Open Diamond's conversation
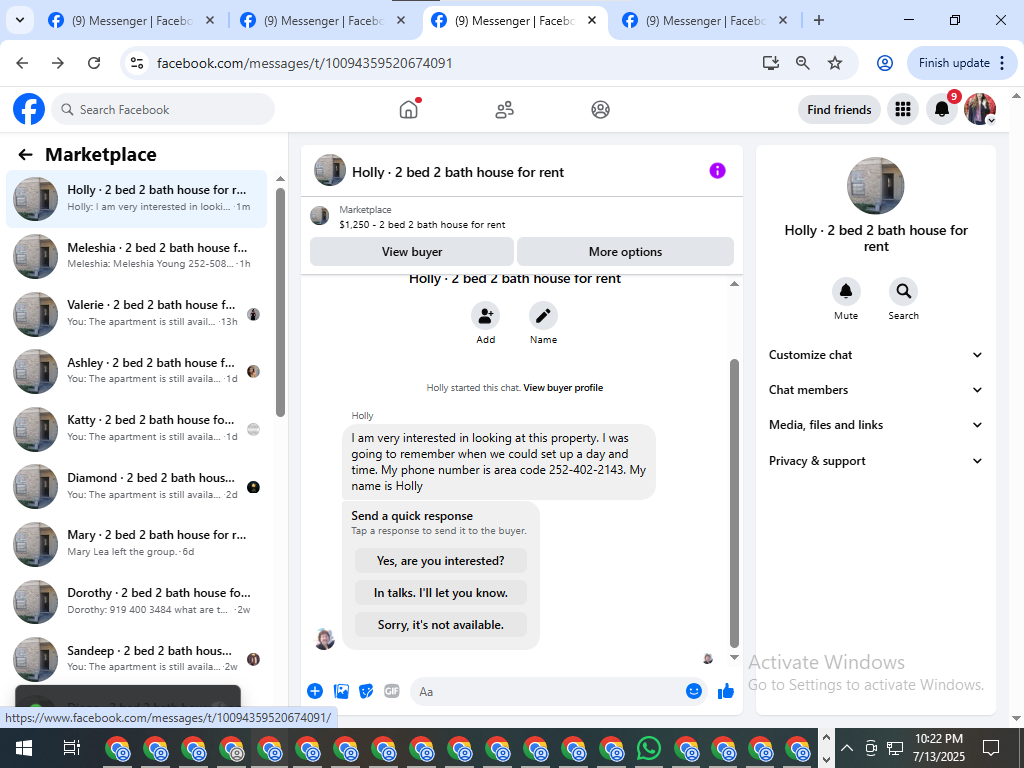The height and width of the screenshot is (768, 1024). (136, 486)
